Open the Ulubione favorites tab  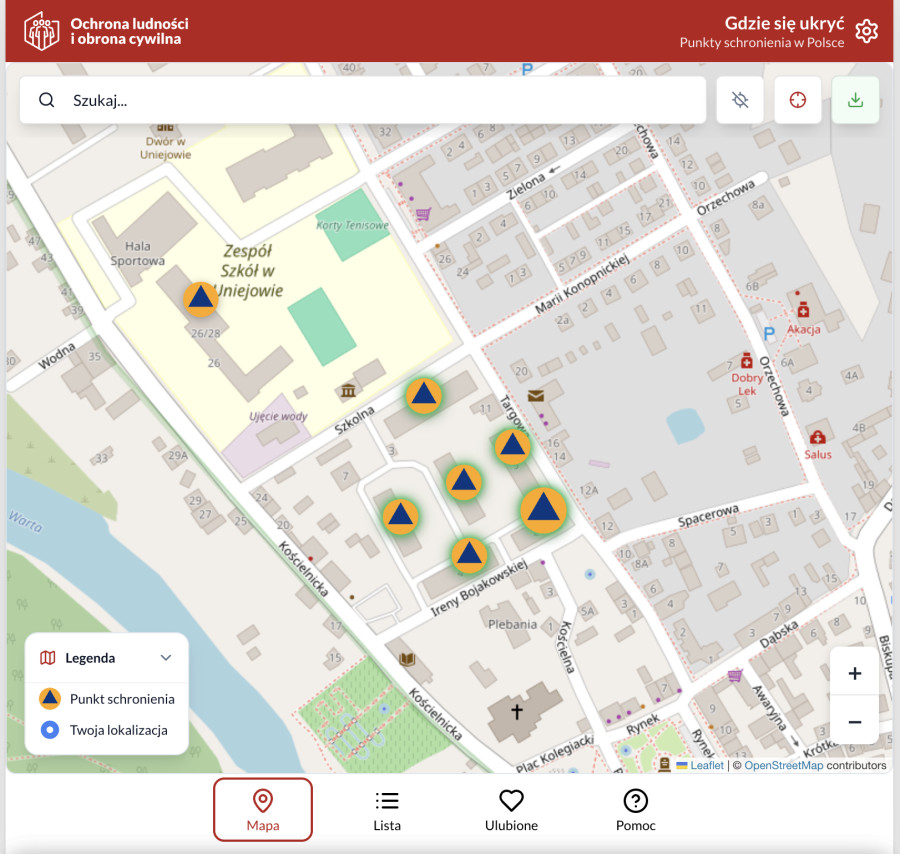511,811
